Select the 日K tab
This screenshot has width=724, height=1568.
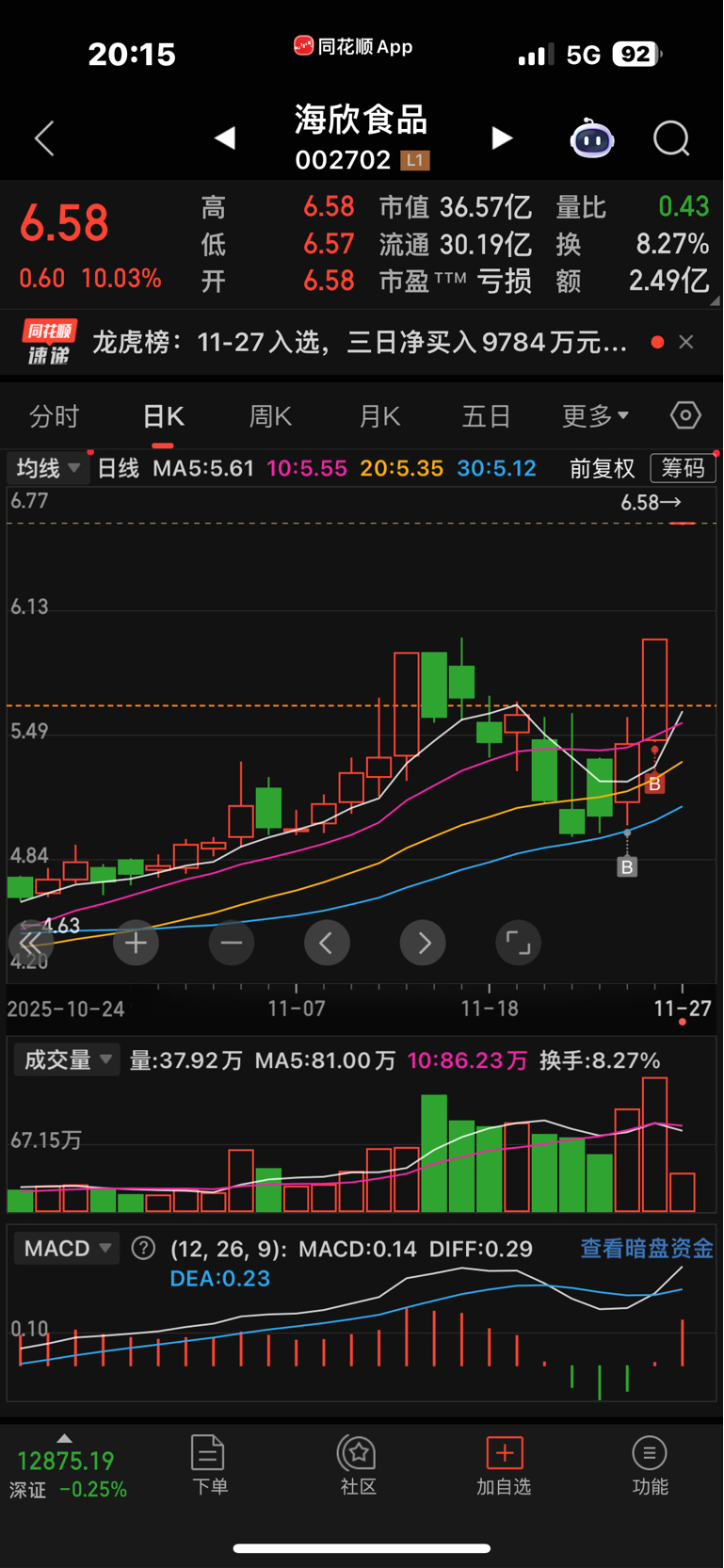coord(163,416)
